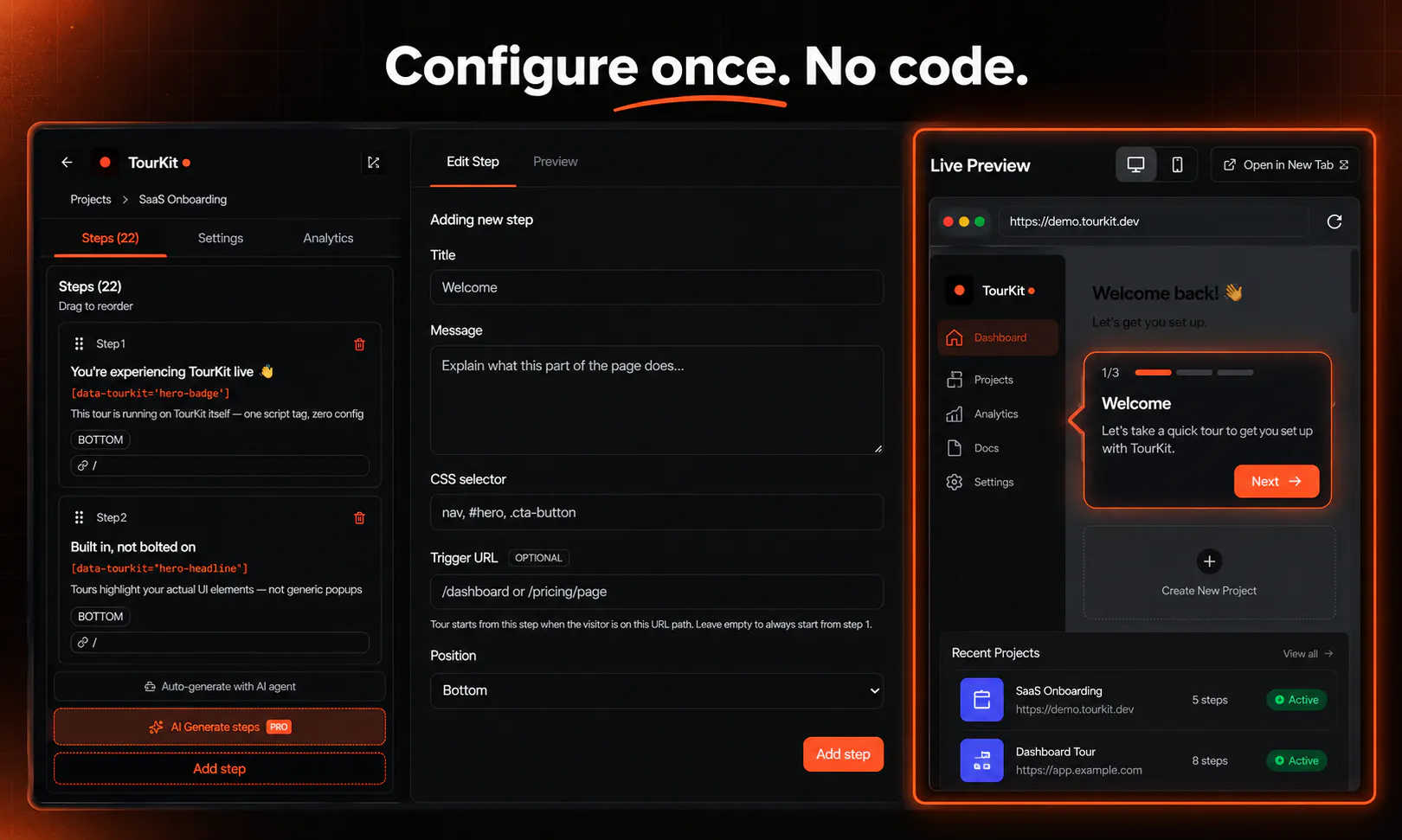Open the Analytics tab in the editor
The height and width of the screenshot is (840, 1402).
[x=328, y=238]
